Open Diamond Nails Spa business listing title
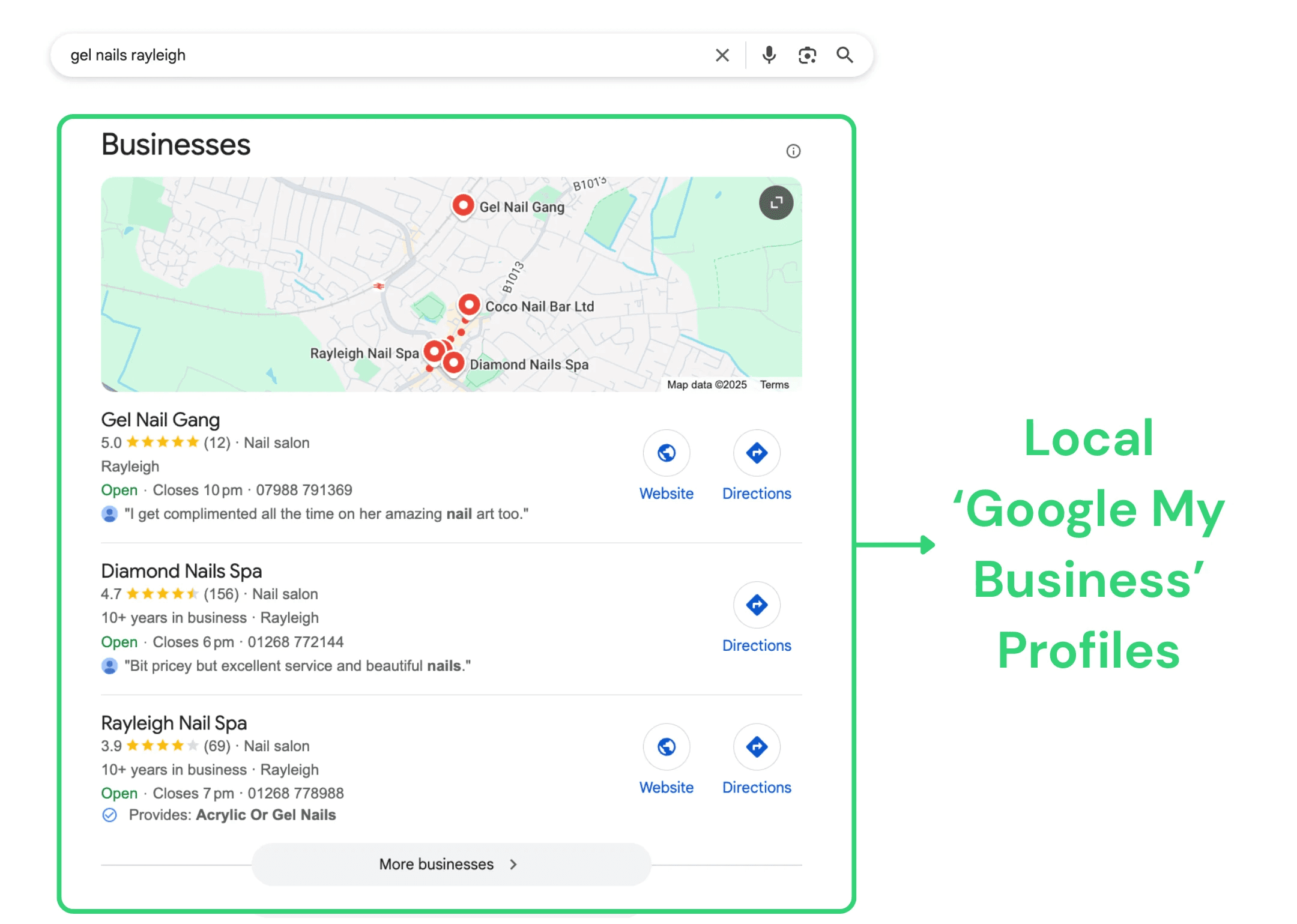Screen dimensions: 1297x924 (x=181, y=571)
